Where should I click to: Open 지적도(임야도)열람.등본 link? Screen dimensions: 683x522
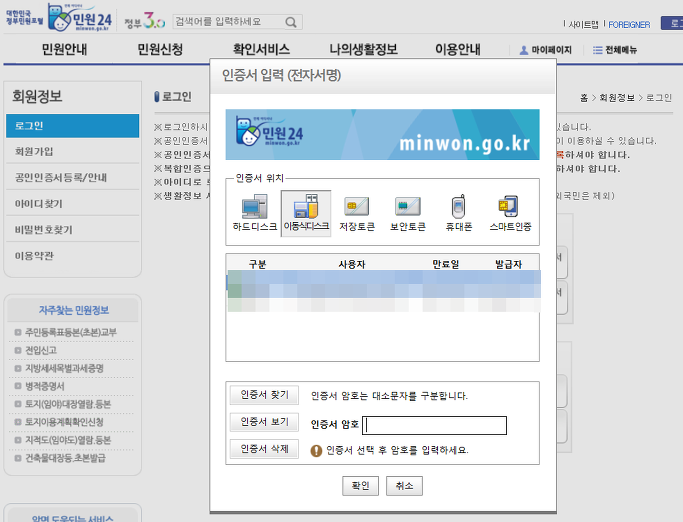pos(68,440)
